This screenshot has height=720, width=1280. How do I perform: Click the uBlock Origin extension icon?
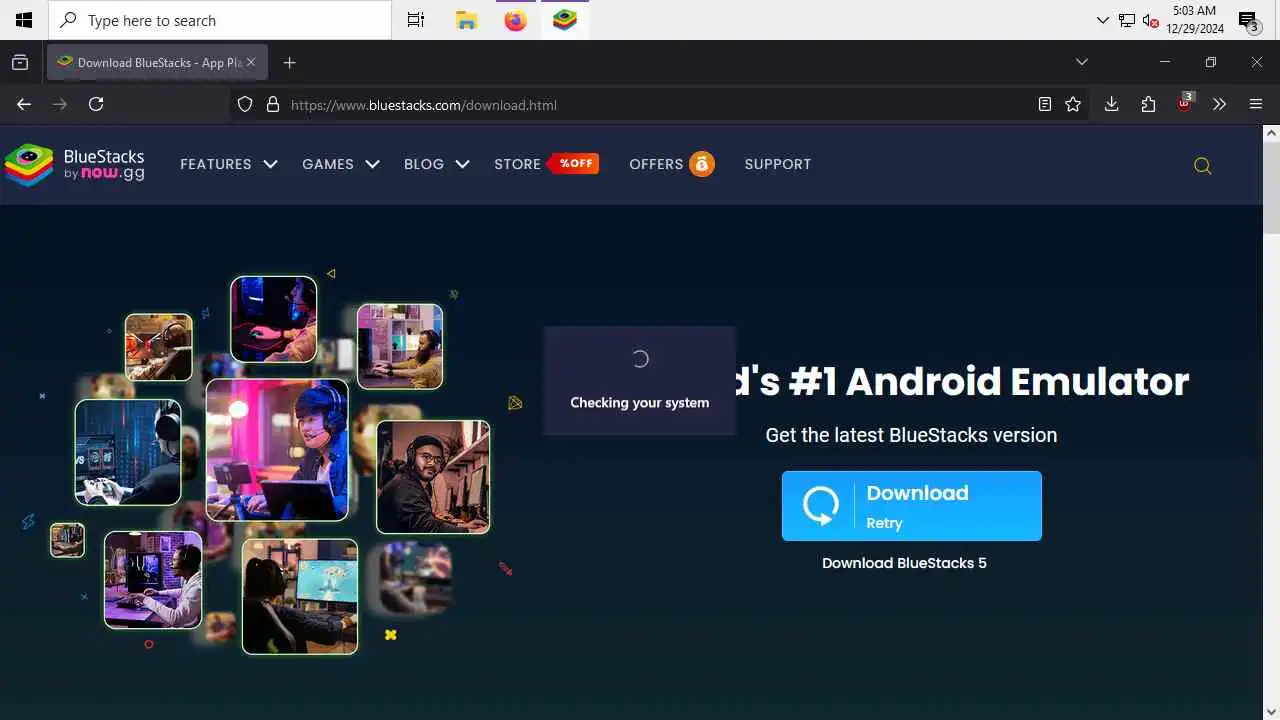(1185, 103)
